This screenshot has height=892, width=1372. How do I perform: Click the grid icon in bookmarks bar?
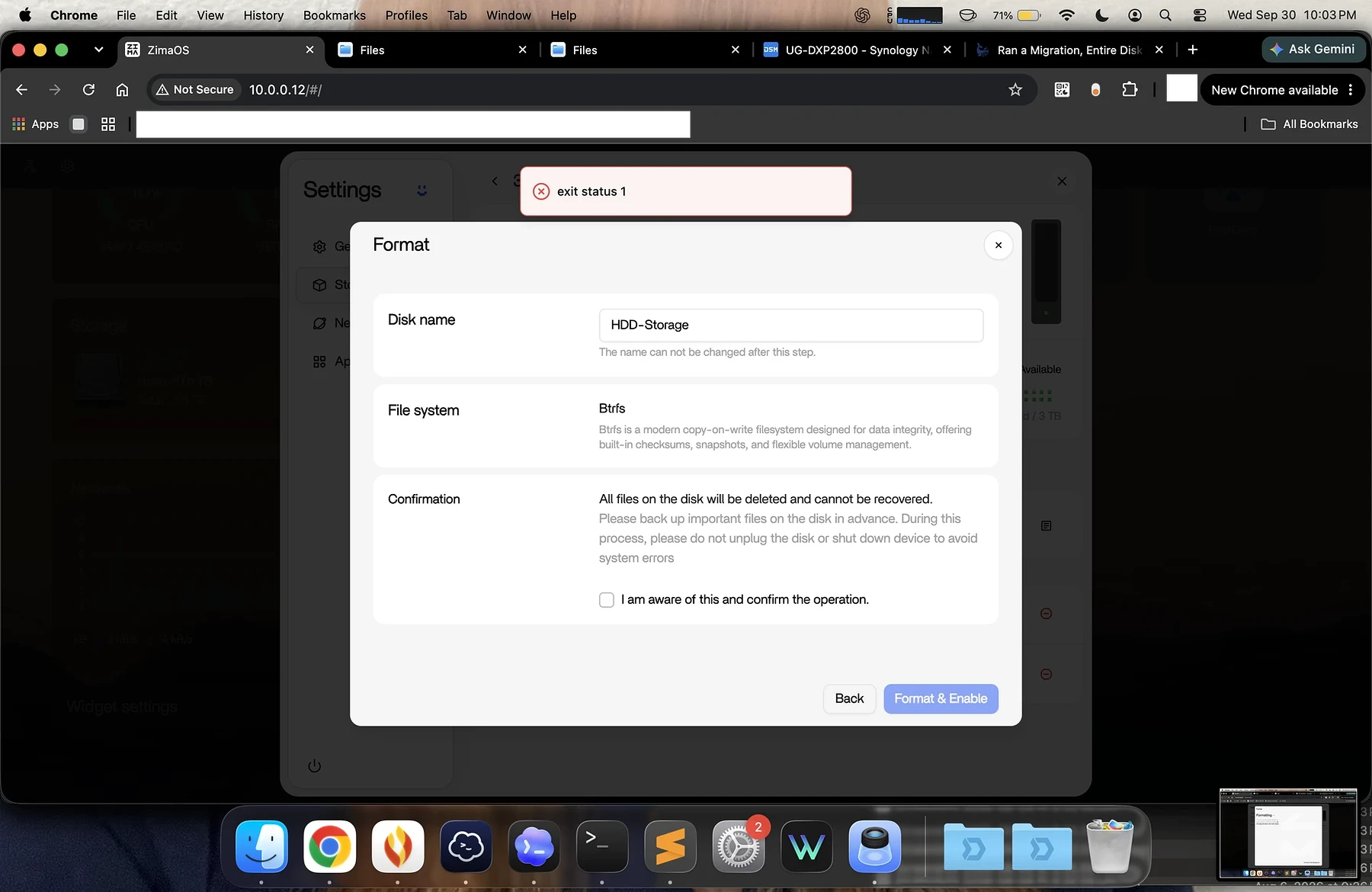[108, 124]
